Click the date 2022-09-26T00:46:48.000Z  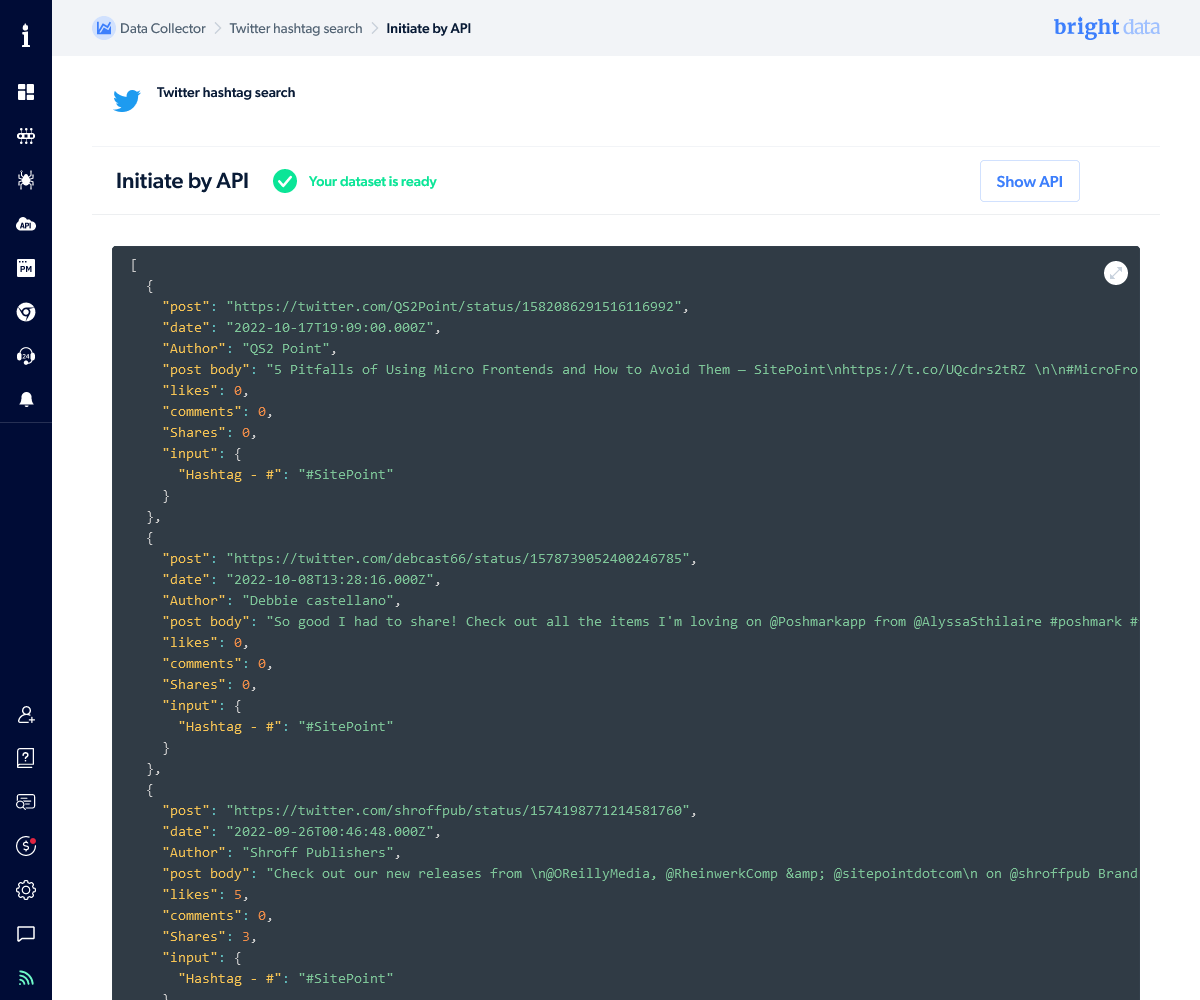point(330,831)
